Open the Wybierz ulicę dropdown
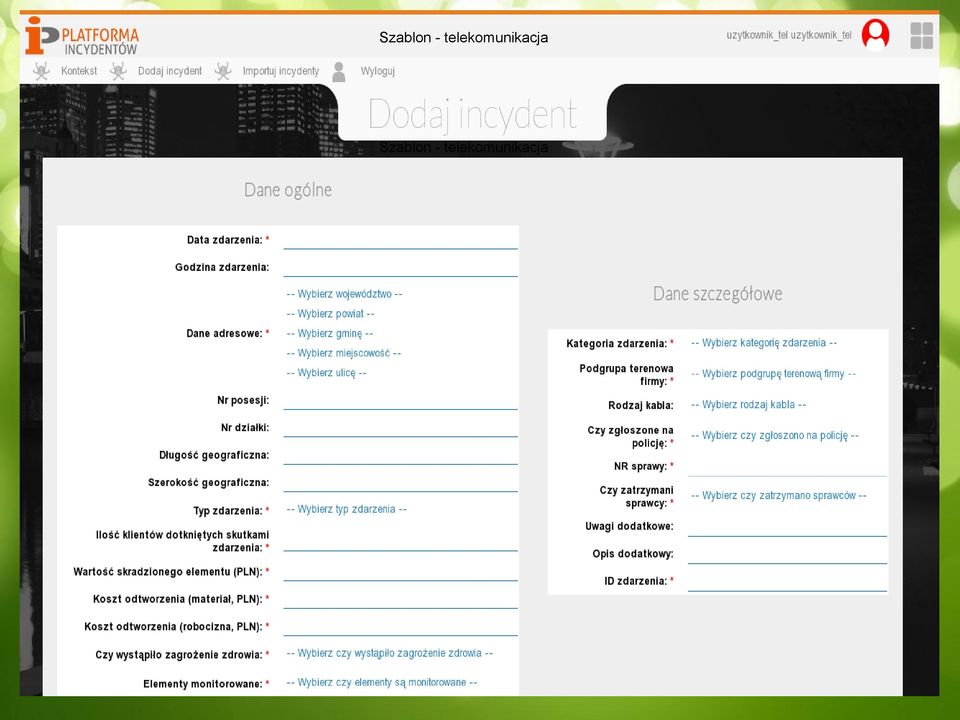Screen dimensions: 960x720 326,373
